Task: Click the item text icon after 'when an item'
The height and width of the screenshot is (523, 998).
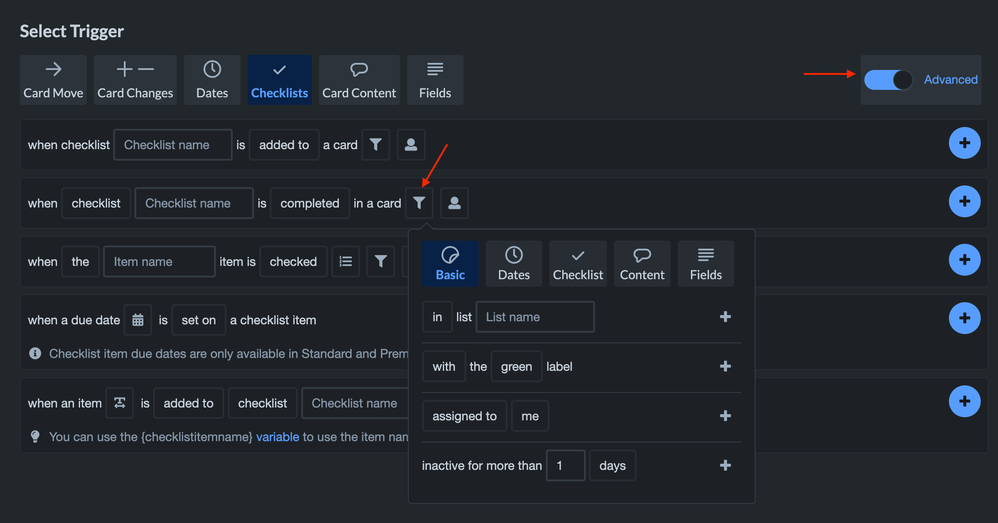Action: 120,403
